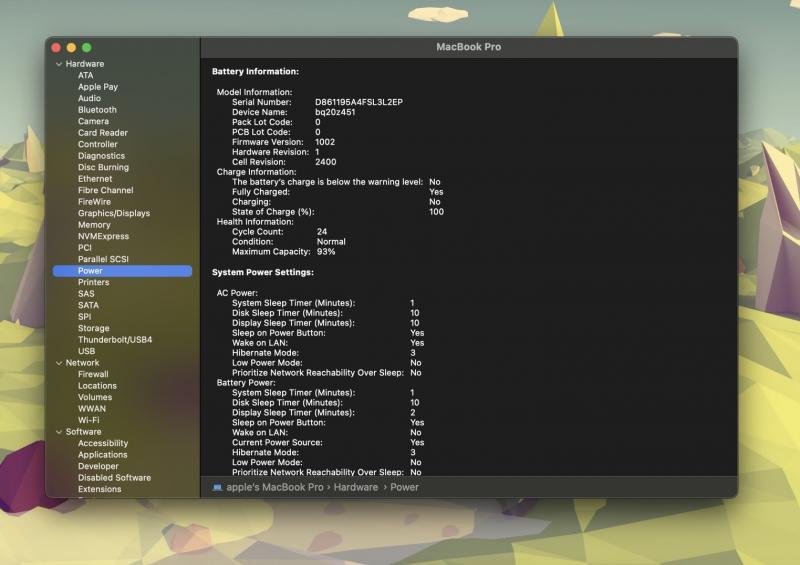800x565 pixels.
Task: Open Bluetooth hardware details
Action: [97, 110]
